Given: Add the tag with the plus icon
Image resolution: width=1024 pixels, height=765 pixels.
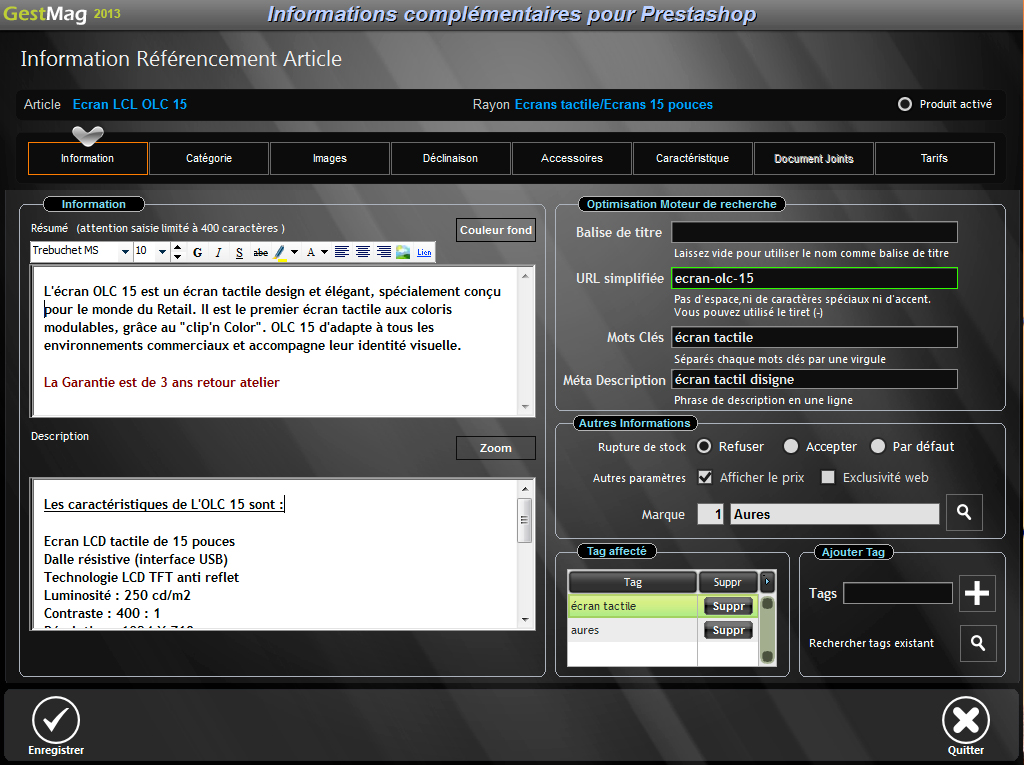Looking at the screenshot, I should [977, 593].
